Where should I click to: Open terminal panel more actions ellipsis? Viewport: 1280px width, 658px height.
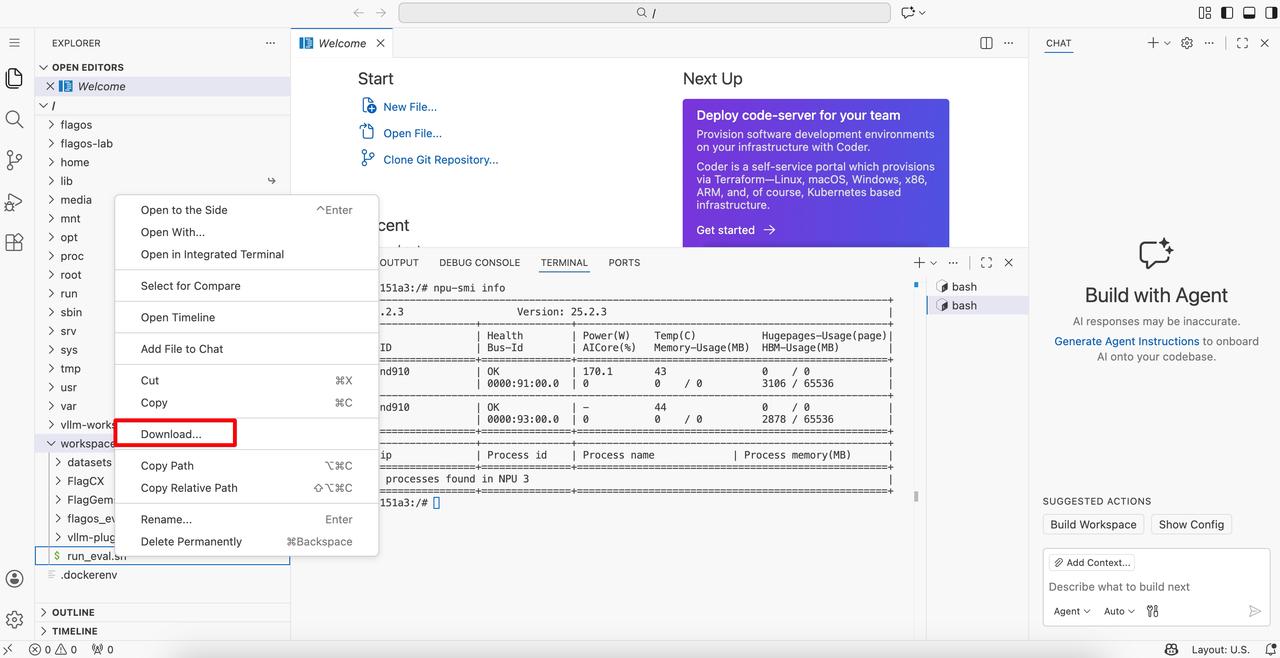click(954, 262)
